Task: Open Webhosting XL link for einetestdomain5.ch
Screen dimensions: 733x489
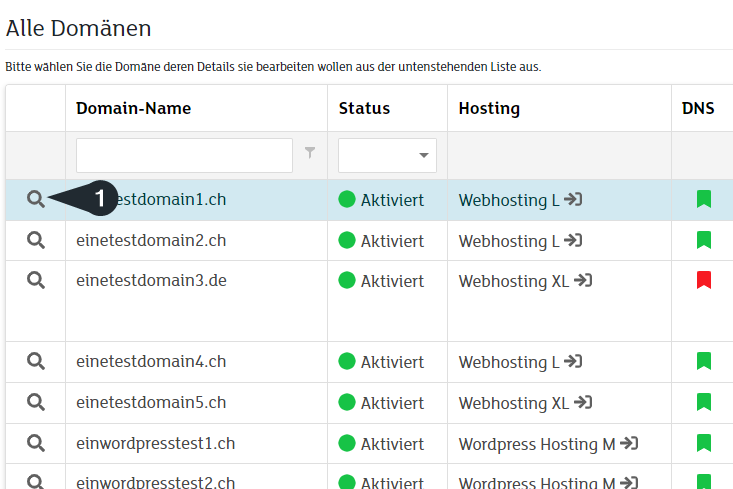Action: click(x=514, y=403)
